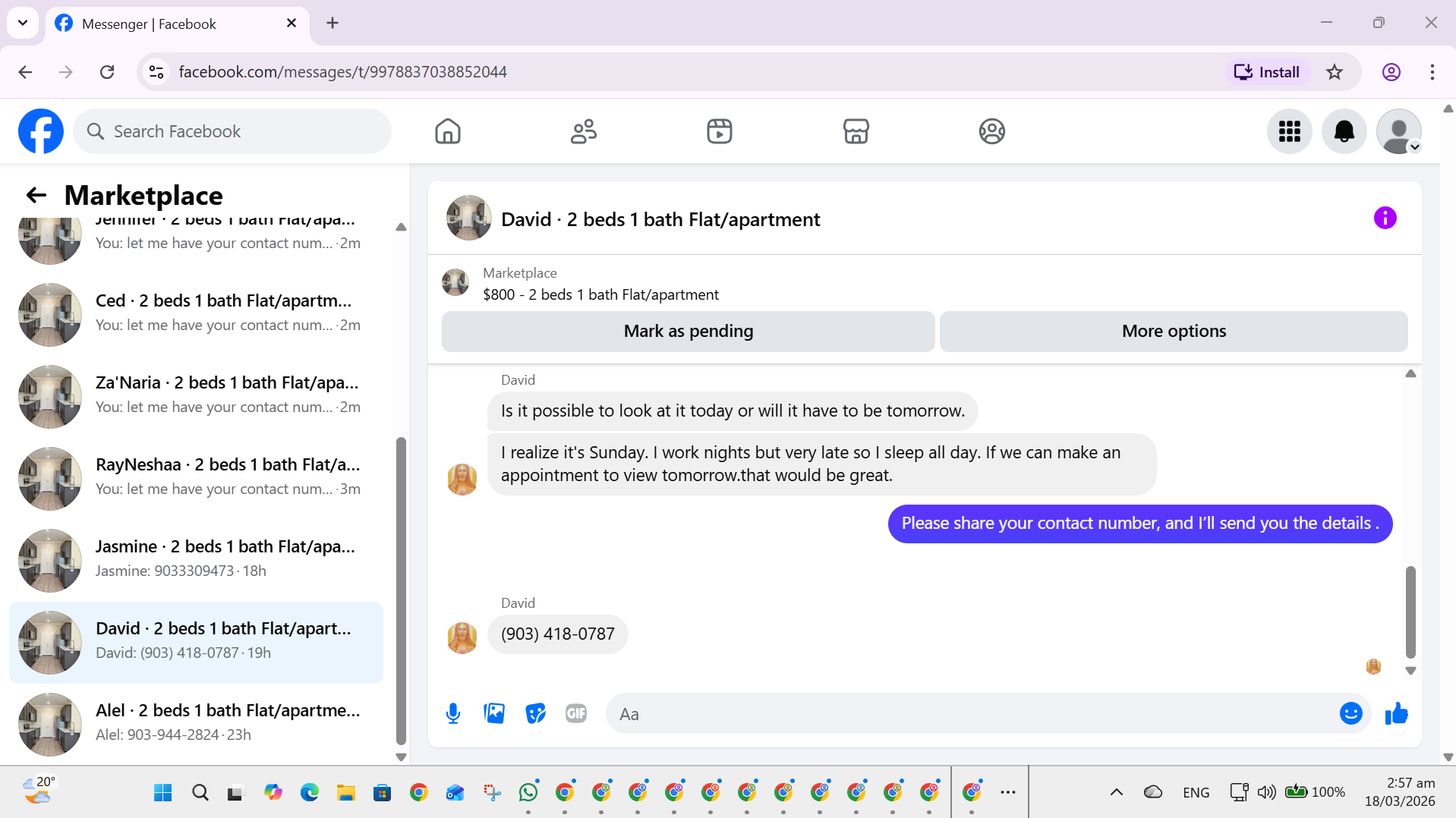
Task: Click the address bar URL
Action: tap(342, 72)
